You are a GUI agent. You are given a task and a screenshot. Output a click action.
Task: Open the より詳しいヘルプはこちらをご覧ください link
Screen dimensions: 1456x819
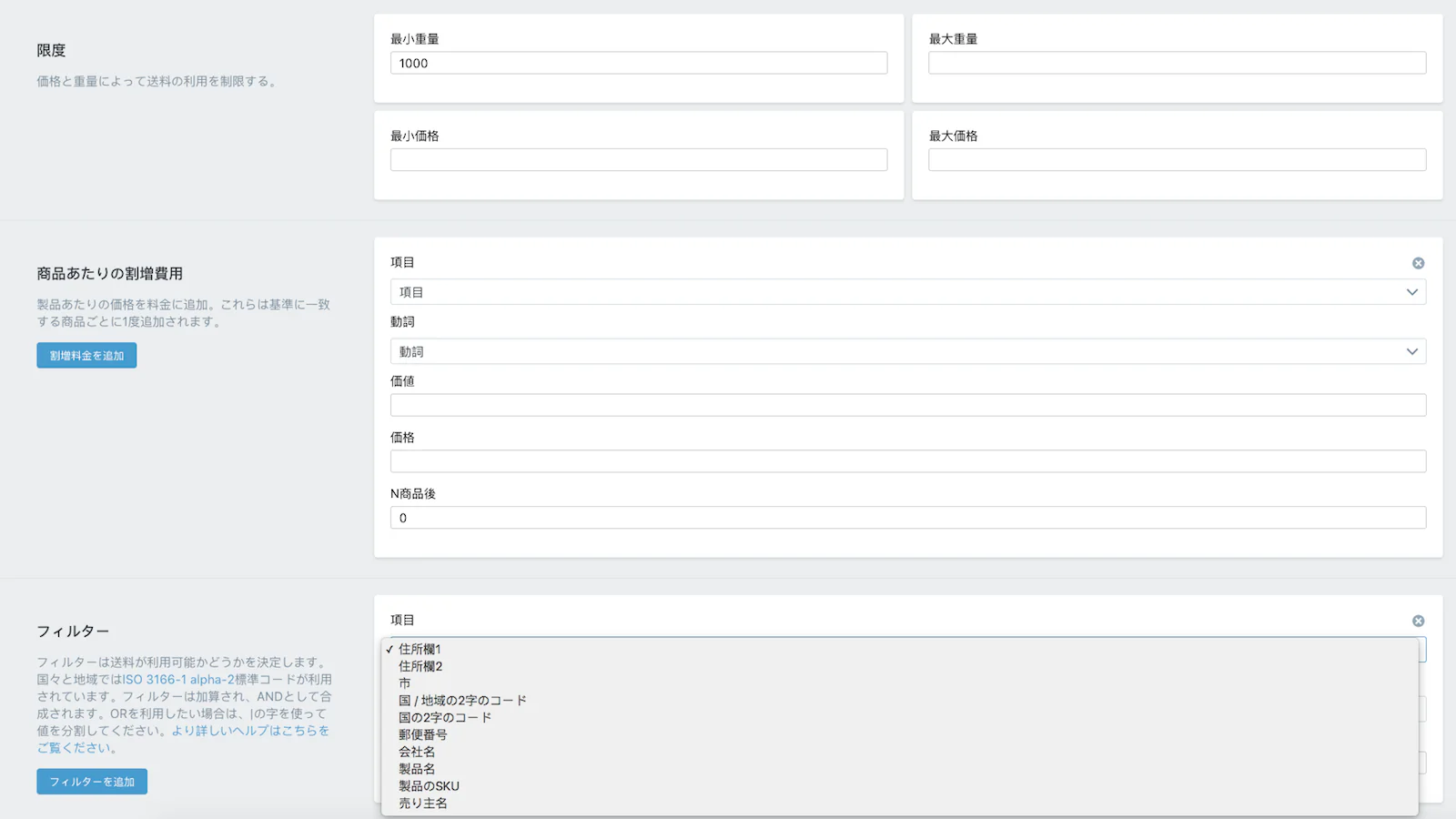(183, 739)
